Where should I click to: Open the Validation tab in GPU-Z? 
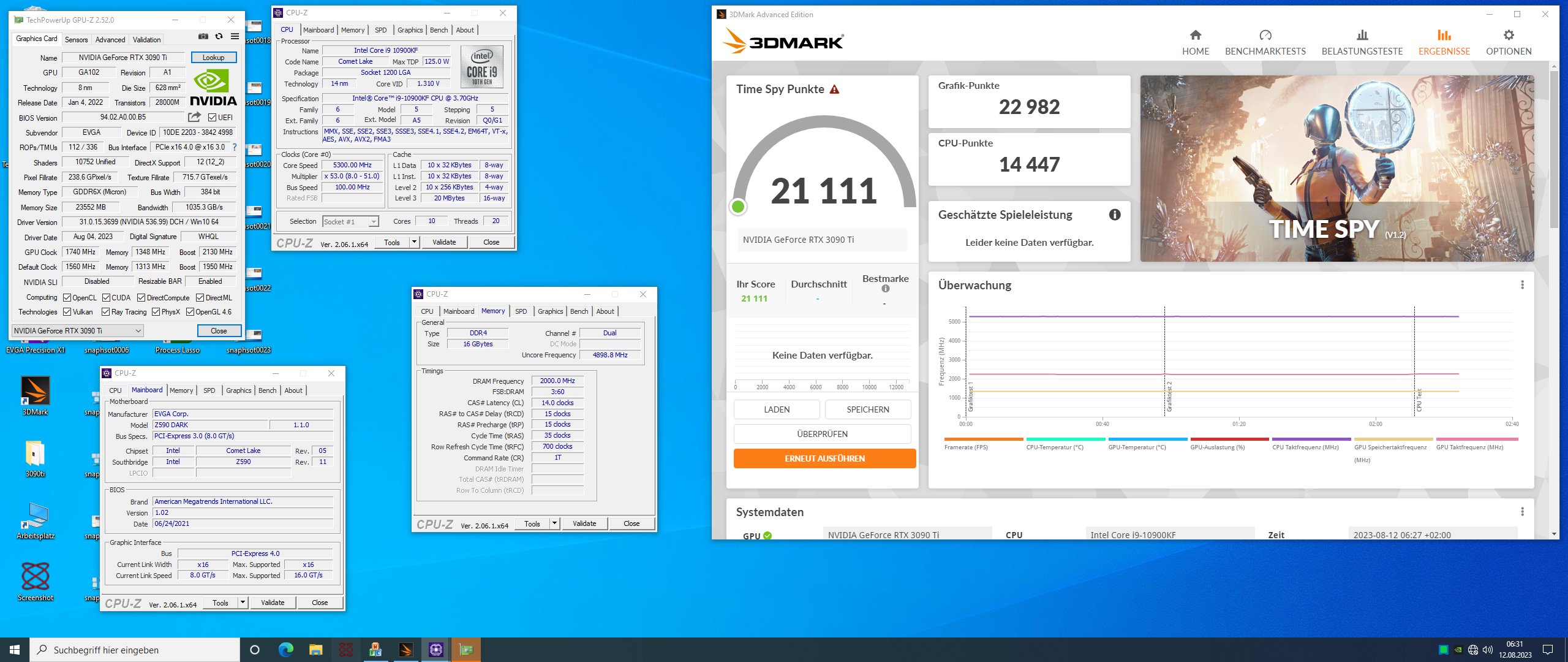147,40
